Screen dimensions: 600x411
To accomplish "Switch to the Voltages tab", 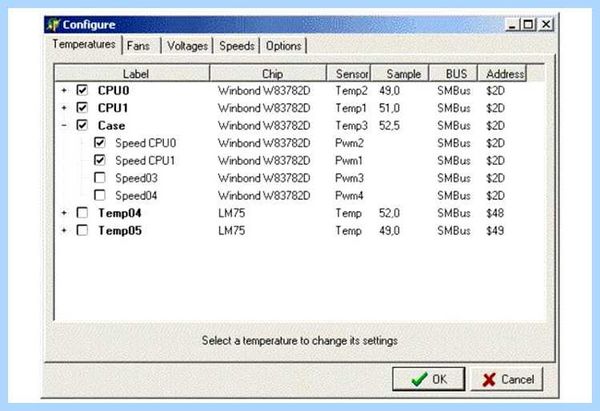I will [x=187, y=46].
